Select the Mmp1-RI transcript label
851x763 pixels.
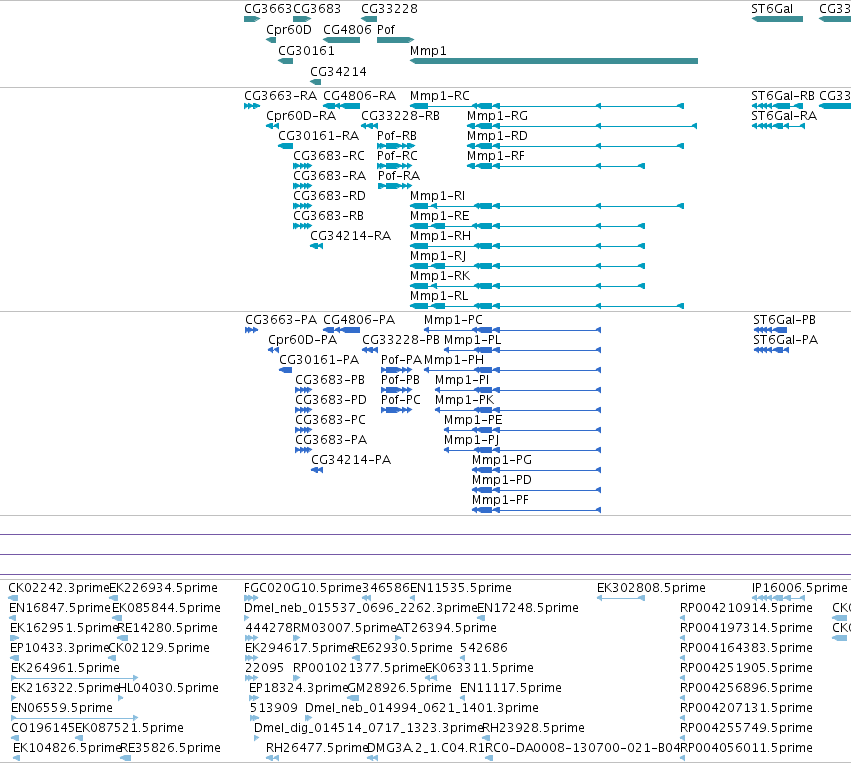click(x=437, y=196)
